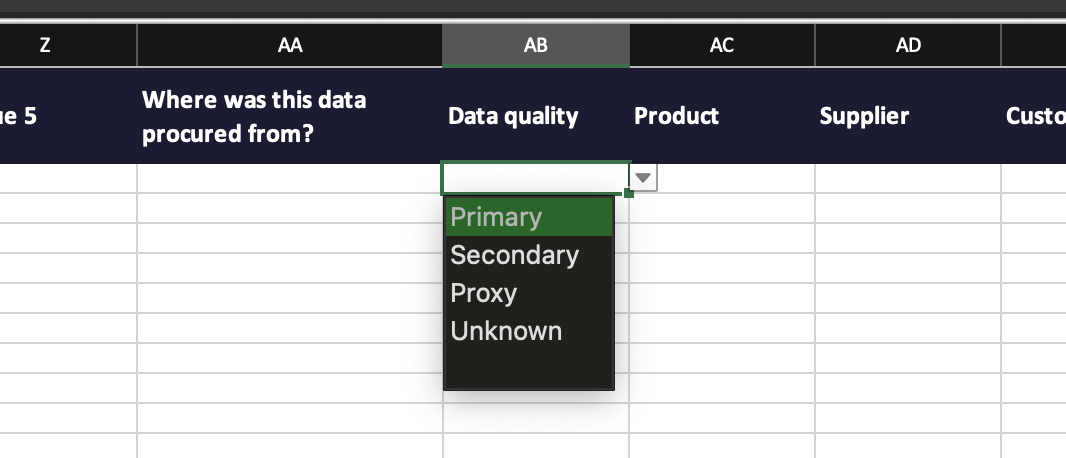Click the first empty cell under procured from
Screen dimensions: 1066x458
(x=290, y=178)
